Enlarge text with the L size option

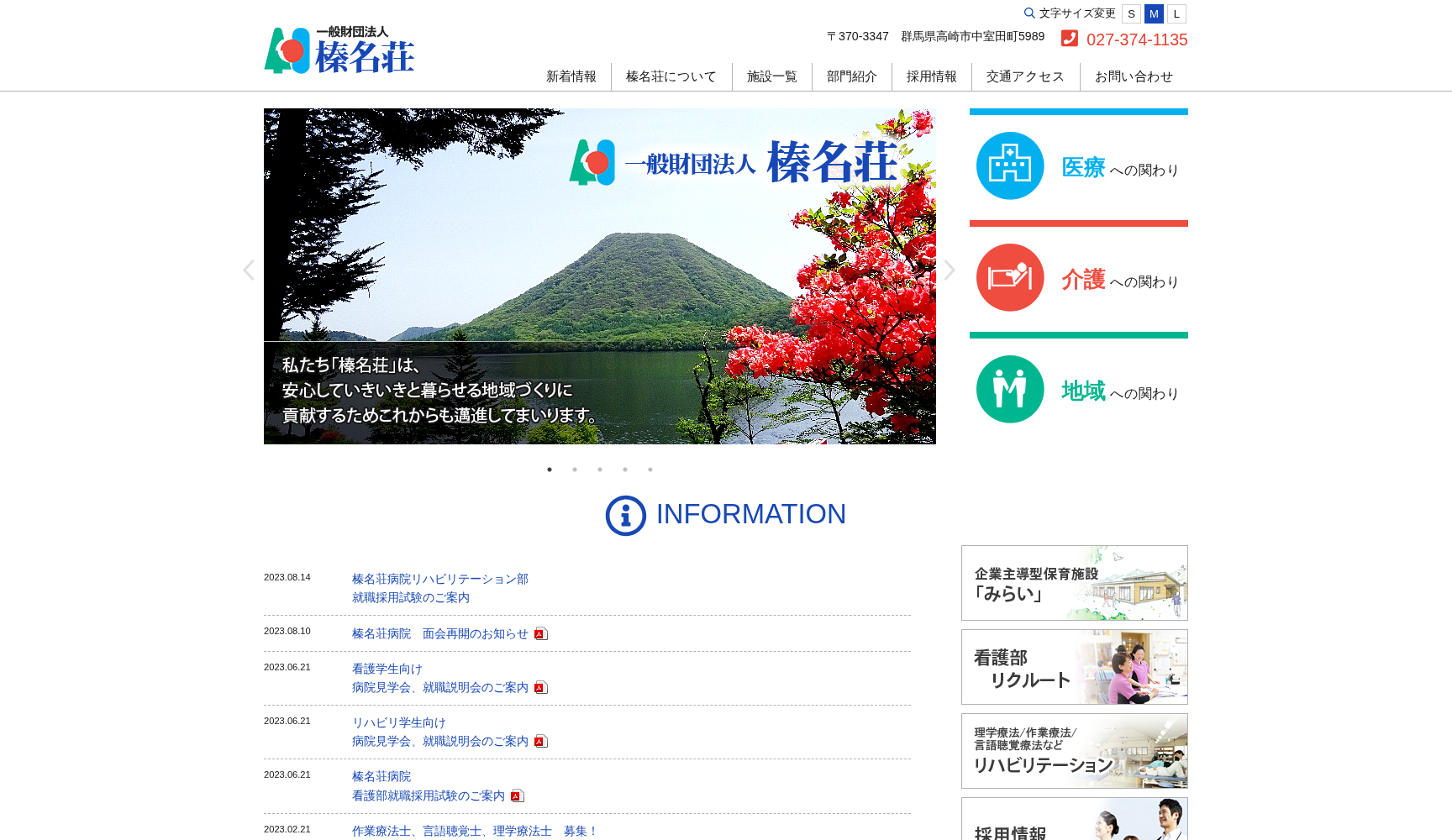[1176, 13]
